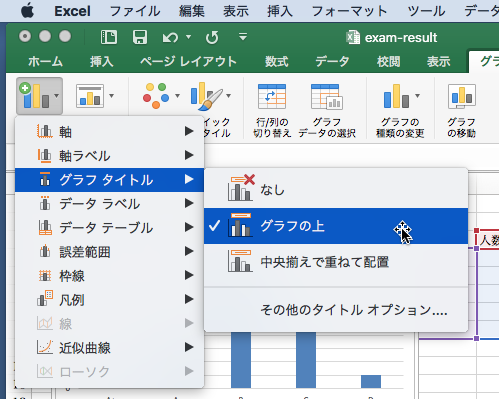499x399 pixels.
Task: Click the exam-result Excel file icon
Action: [353, 37]
